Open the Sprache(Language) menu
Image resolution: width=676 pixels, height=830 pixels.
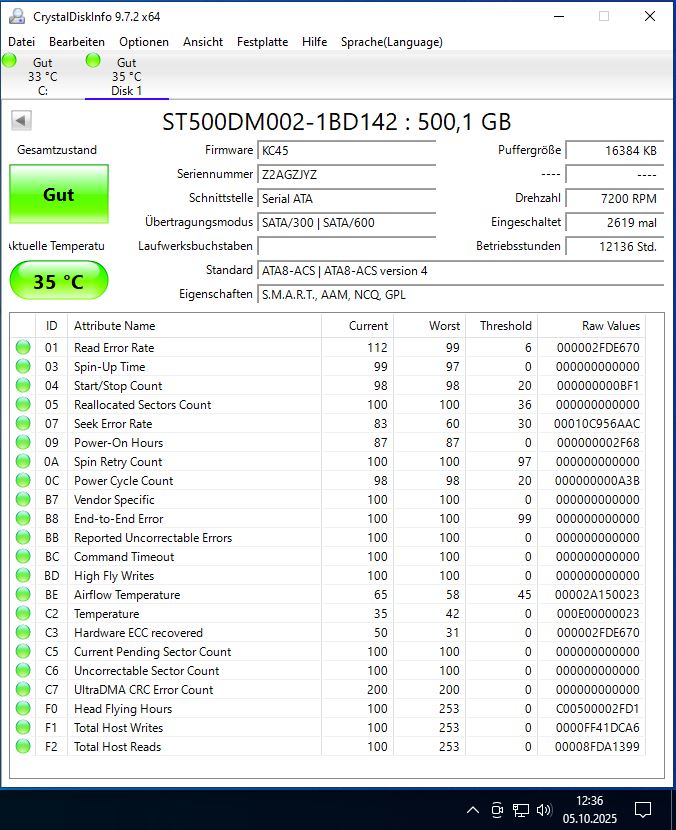(x=392, y=42)
